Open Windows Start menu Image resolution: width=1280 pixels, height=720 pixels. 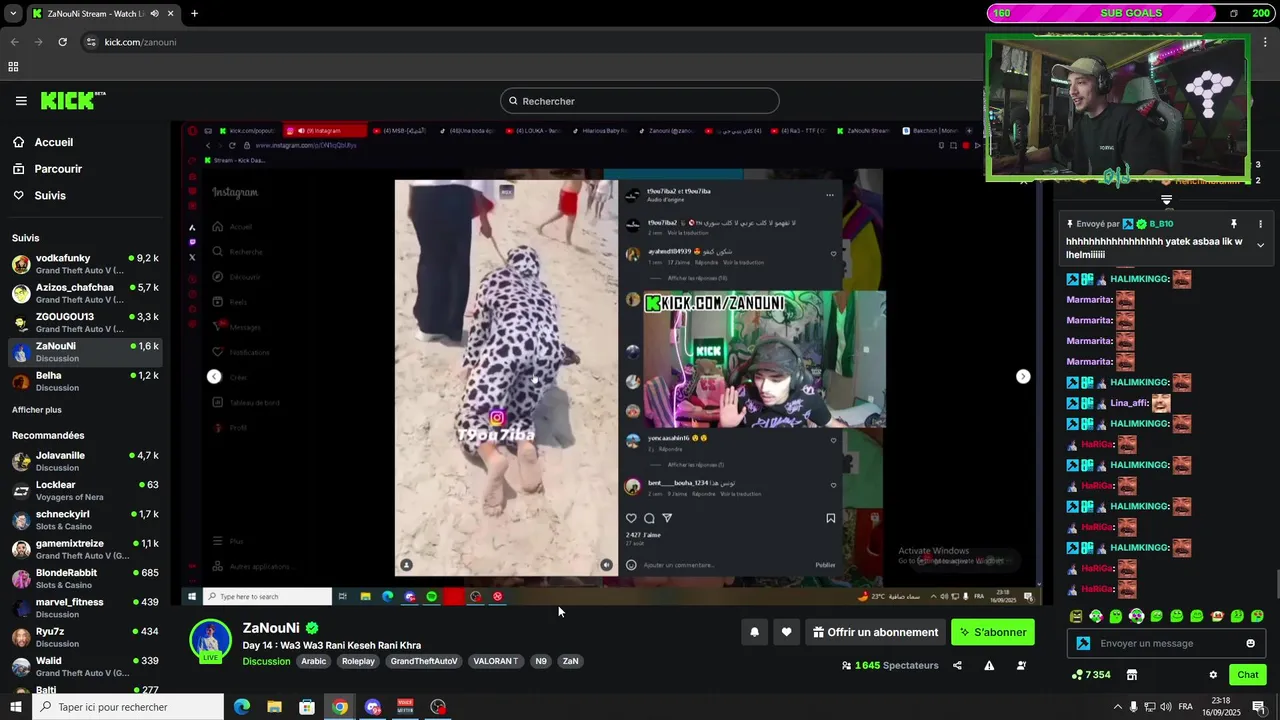(x=16, y=707)
